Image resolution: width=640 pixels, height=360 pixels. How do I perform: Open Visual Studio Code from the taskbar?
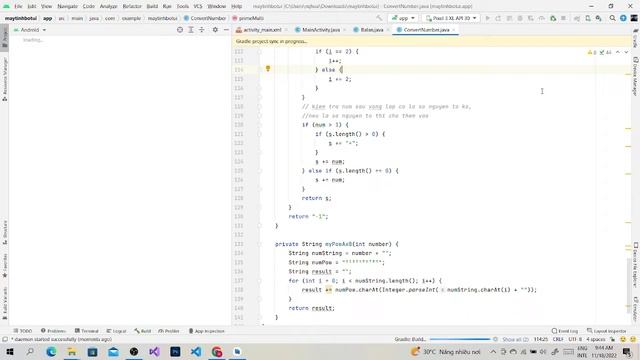click(196, 351)
